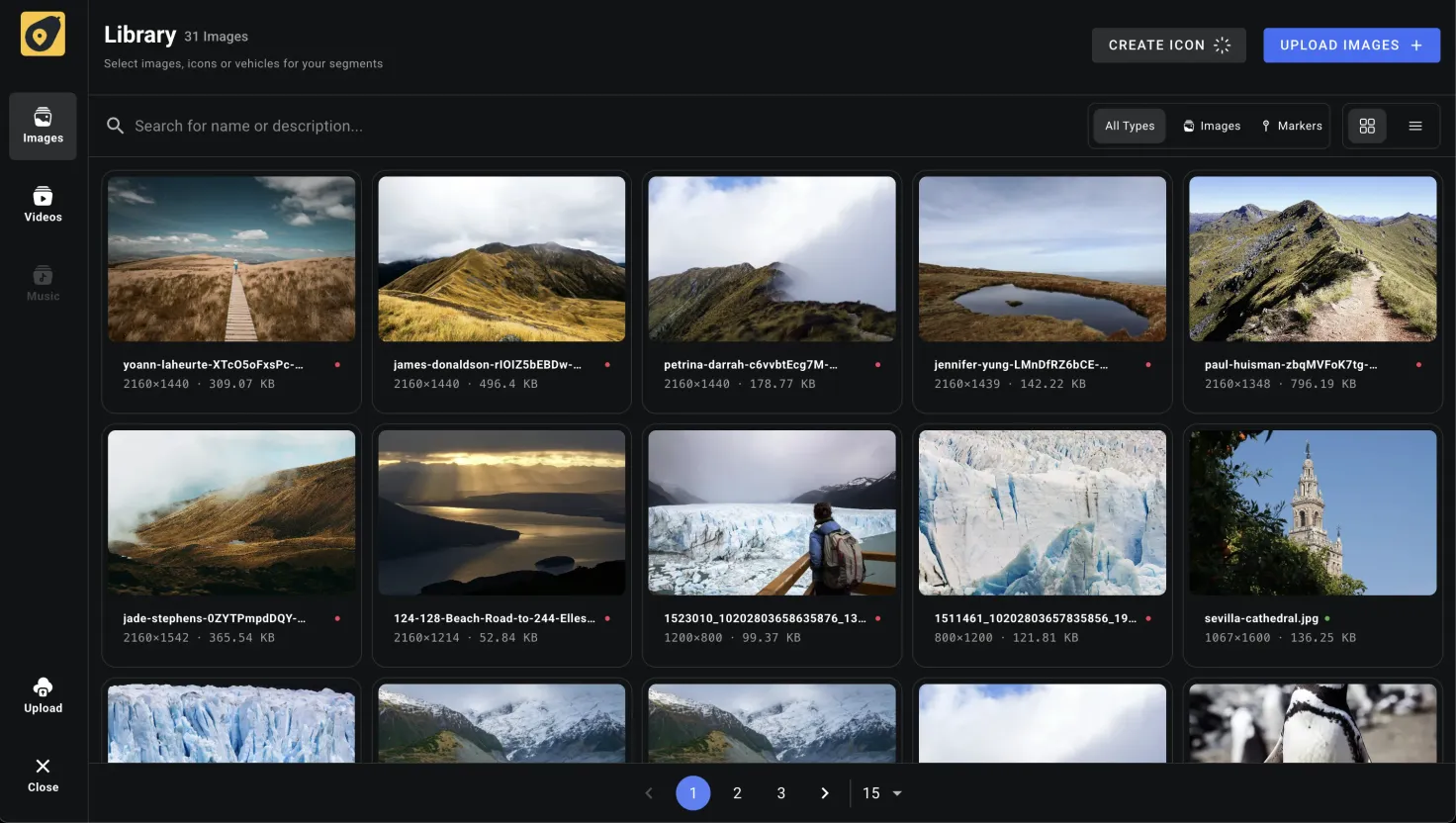This screenshot has height=823, width=1456.
Task: Select the paul-huisman ridge trail thumbnail
Action: [x=1313, y=259]
